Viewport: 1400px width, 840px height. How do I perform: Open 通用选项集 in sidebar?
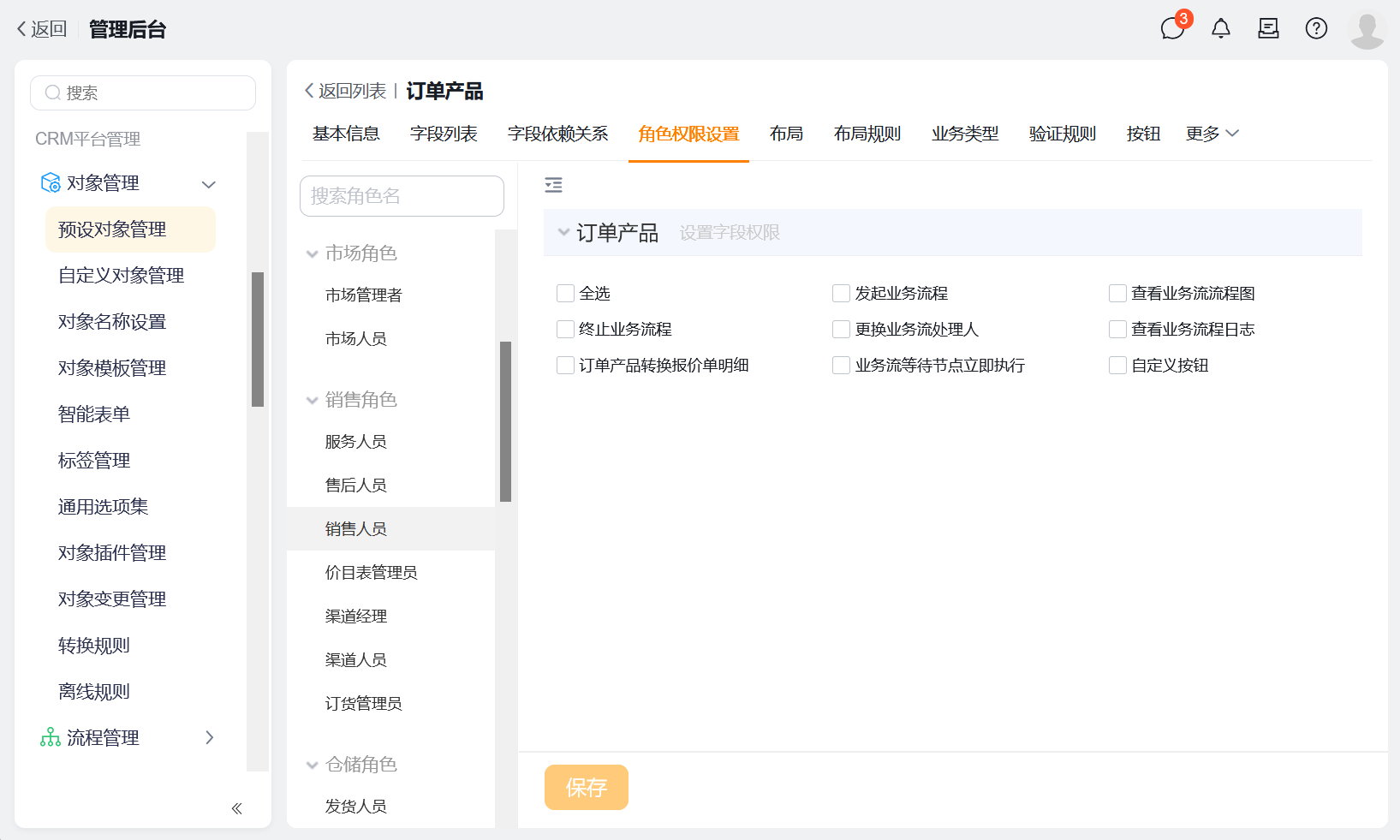click(x=103, y=507)
